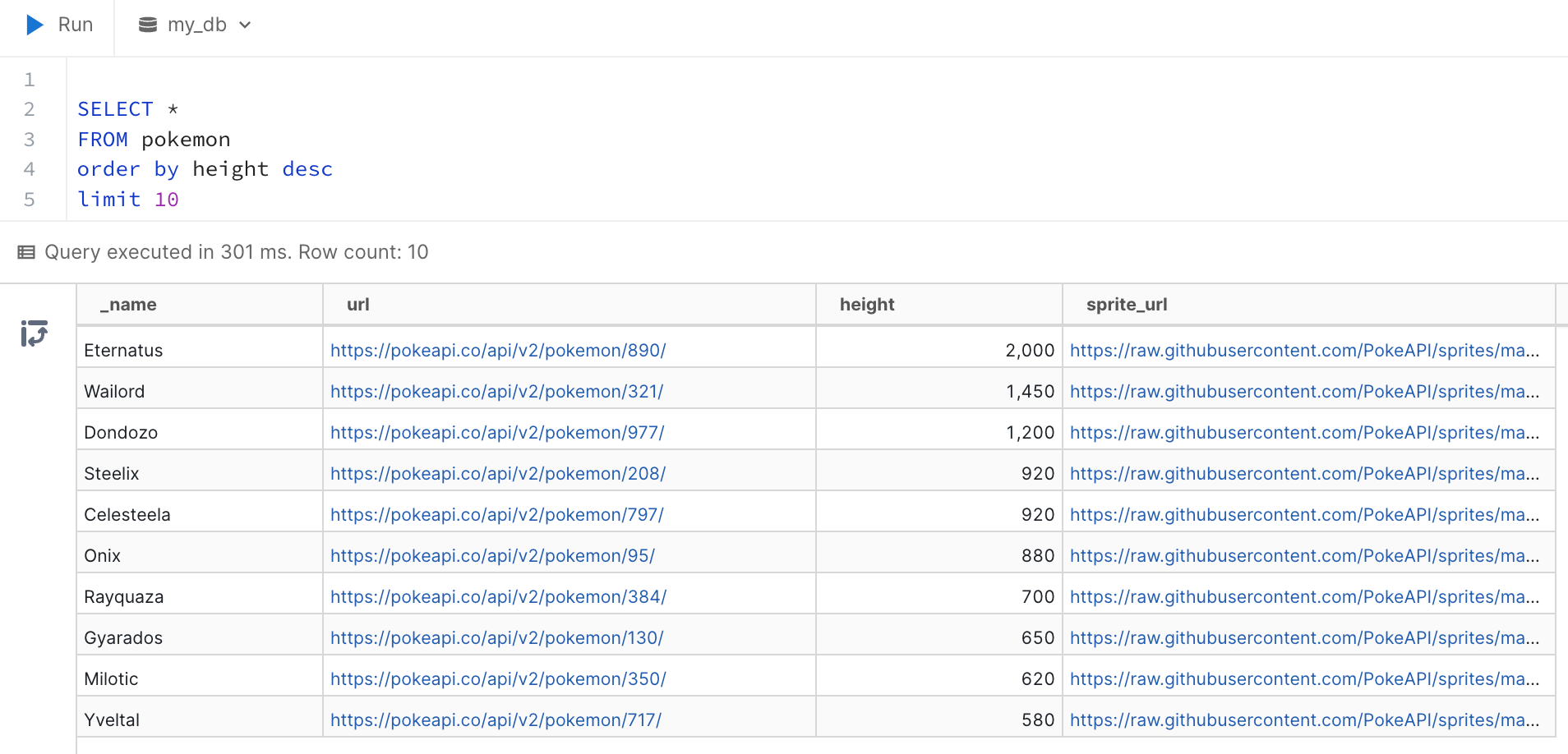Open the pokemon/321/ API link
This screenshot has width=1568, height=754.
coord(496,392)
